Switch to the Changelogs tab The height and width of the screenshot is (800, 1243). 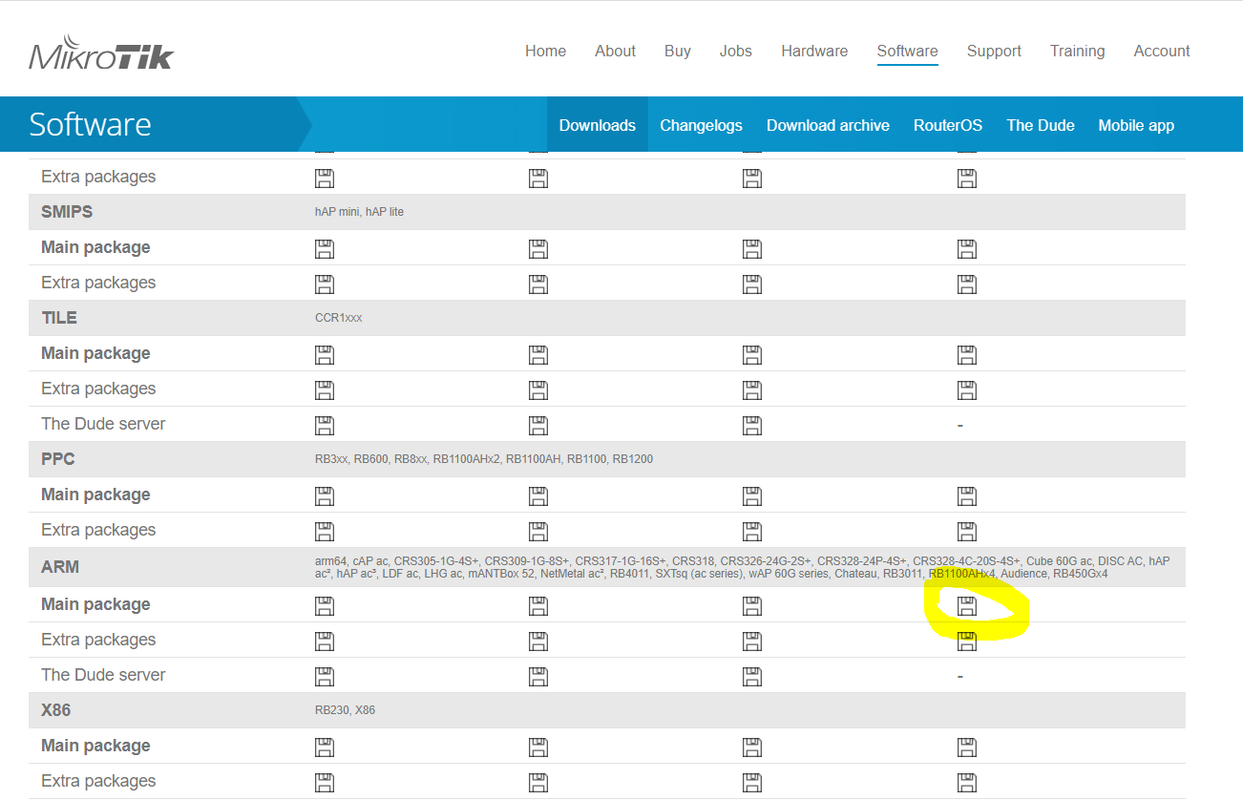[x=701, y=125]
